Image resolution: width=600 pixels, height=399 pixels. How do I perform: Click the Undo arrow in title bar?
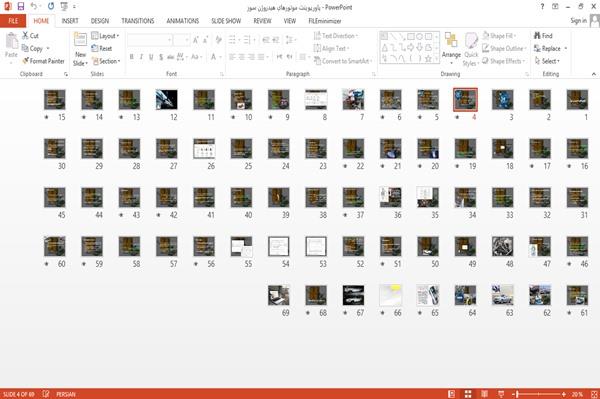pos(34,7)
